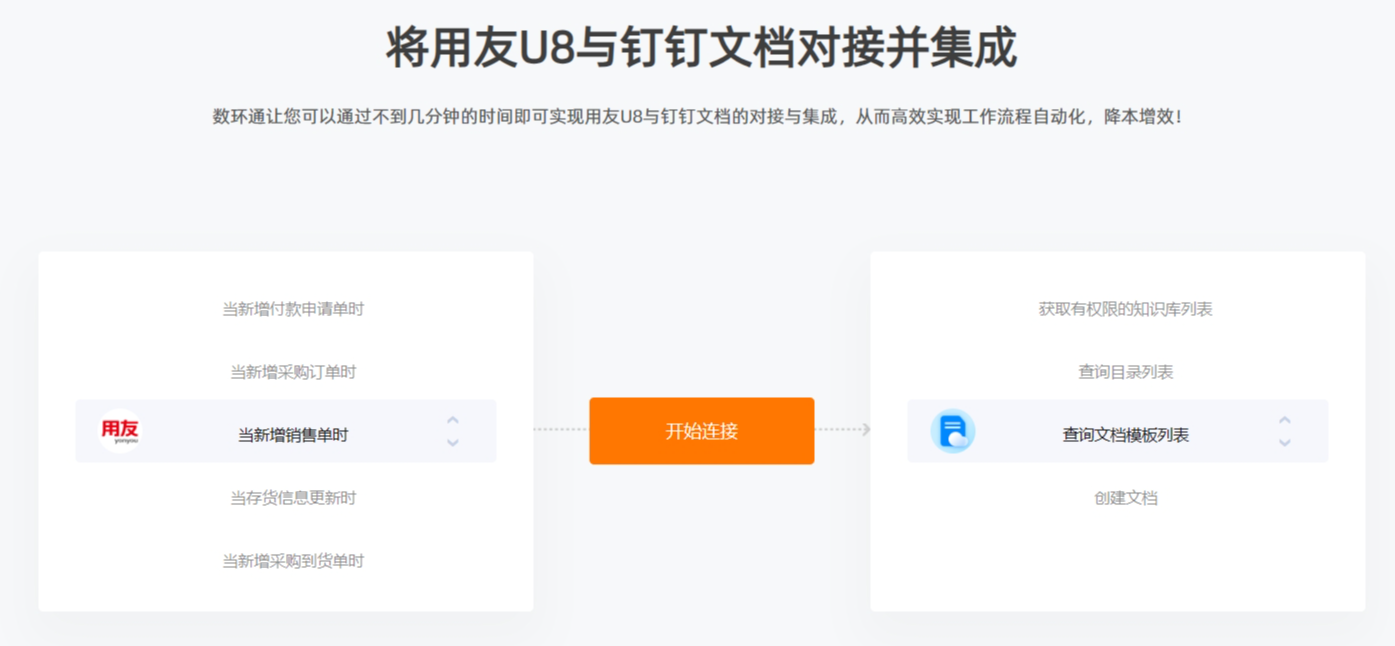
Task: Click up chevron in the 用友U8 trigger selector
Action: pos(453,420)
